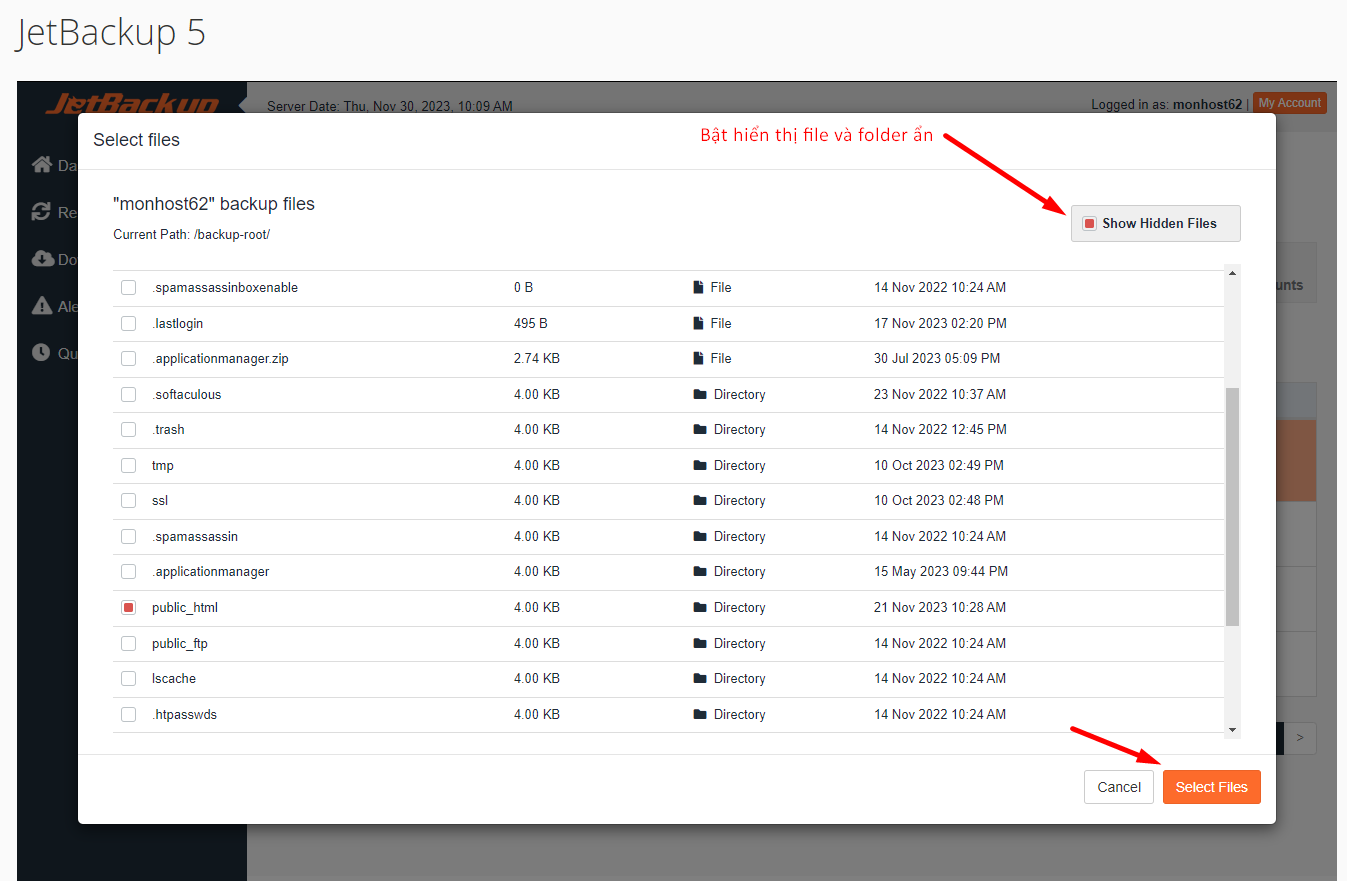Image resolution: width=1347 pixels, height=881 pixels.
Task: Click the Current Path /backup-root/ text
Action: point(192,234)
